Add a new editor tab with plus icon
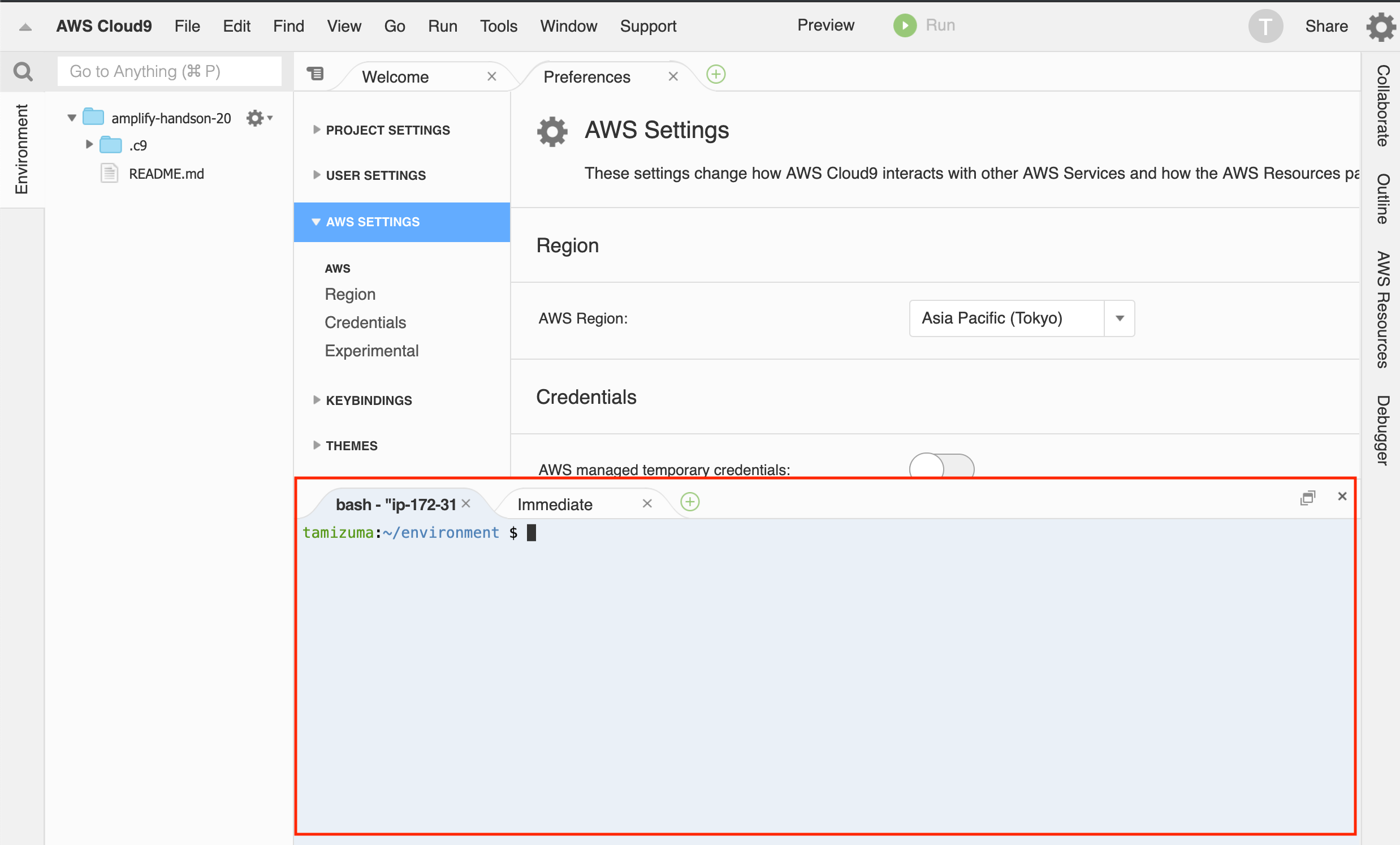 pos(716,75)
